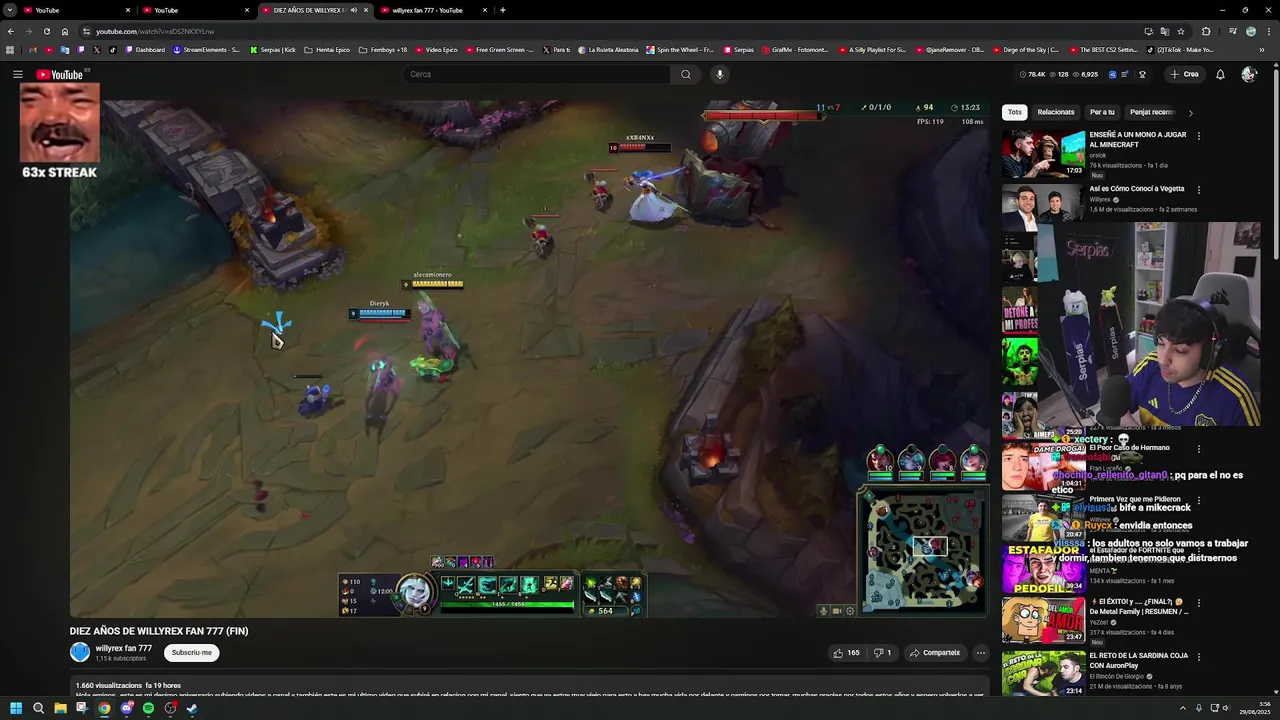This screenshot has height=720, width=1280.
Task: Click the video title DIEZ AÑOS DE WILLYREX FAN 777
Action: 159,631
